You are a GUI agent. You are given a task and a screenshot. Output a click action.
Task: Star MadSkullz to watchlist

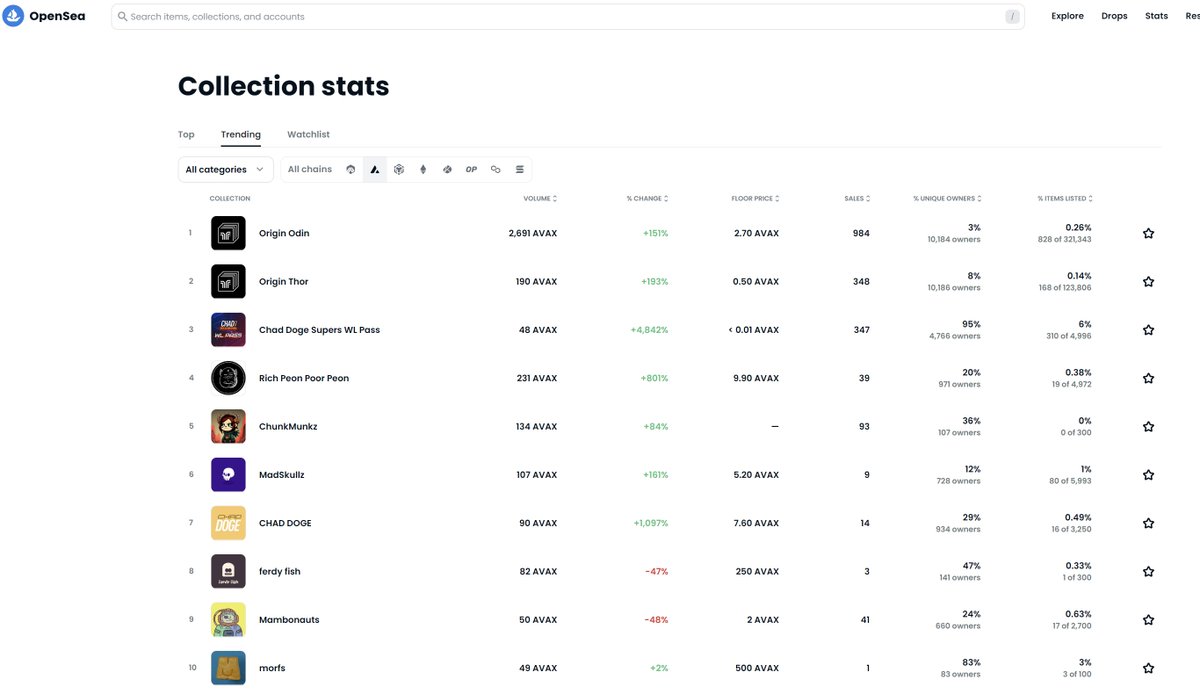coord(1148,475)
